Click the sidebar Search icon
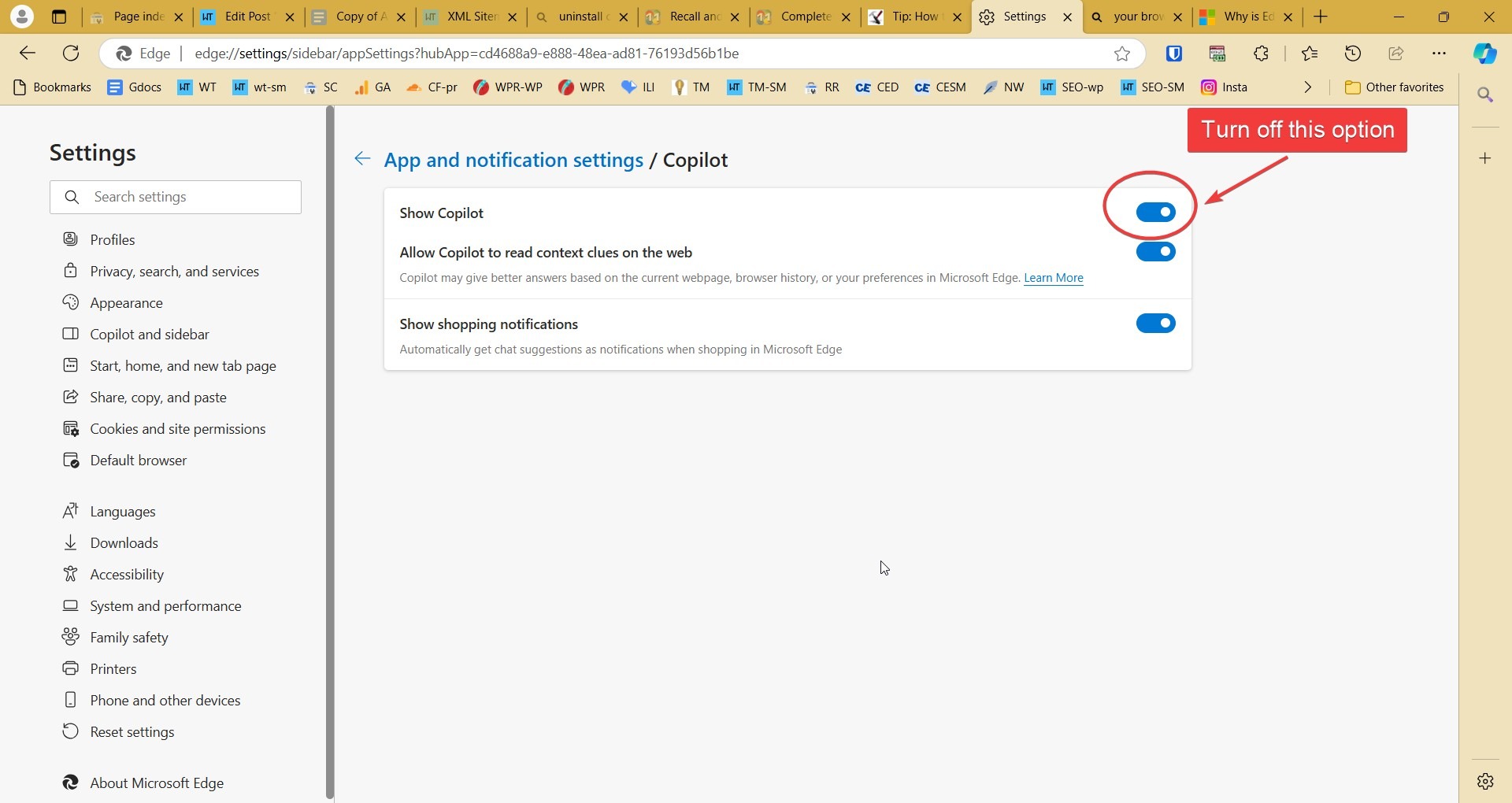1512x803 pixels. pyautogui.click(x=1485, y=94)
